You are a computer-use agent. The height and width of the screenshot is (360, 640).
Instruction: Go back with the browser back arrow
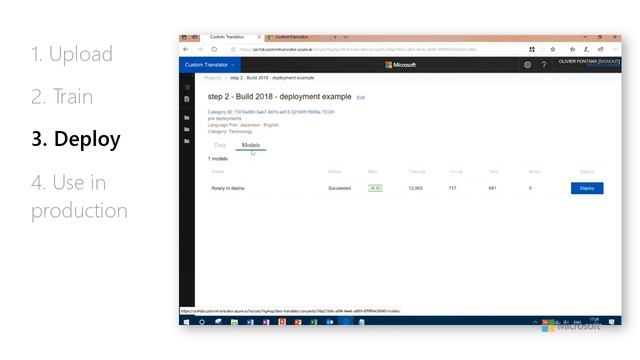pyautogui.click(x=186, y=49)
